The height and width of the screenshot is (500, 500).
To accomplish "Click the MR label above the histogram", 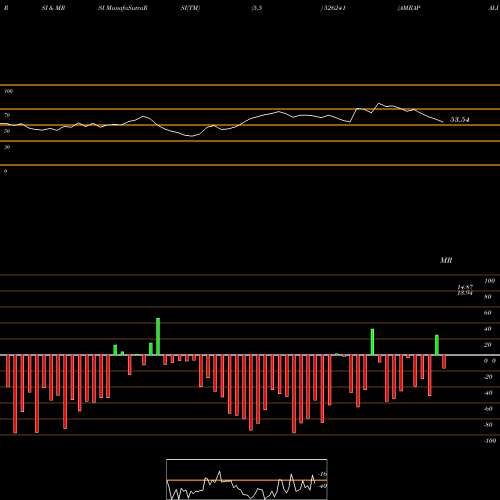I will coord(446,260).
